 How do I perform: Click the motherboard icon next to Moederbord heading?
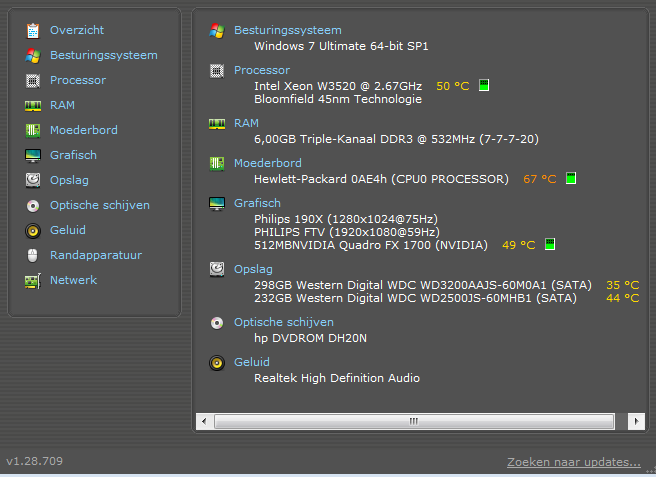pos(217,164)
